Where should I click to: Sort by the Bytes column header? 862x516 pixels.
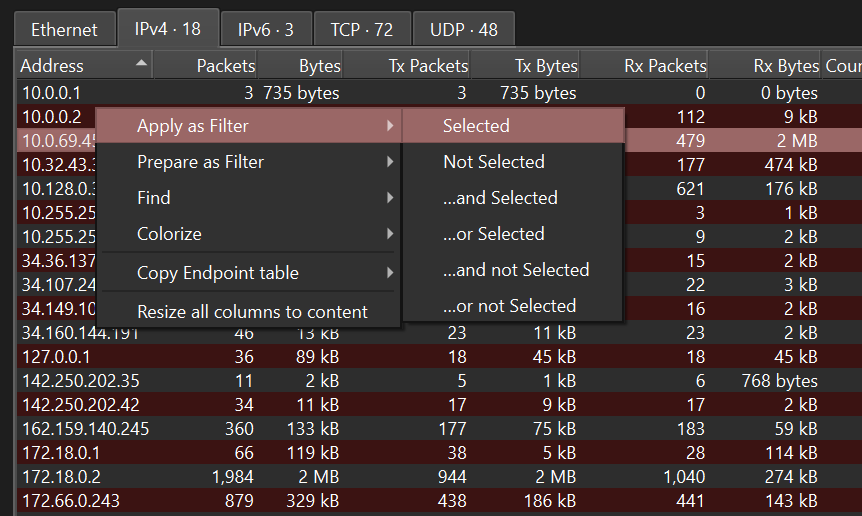(x=300, y=66)
